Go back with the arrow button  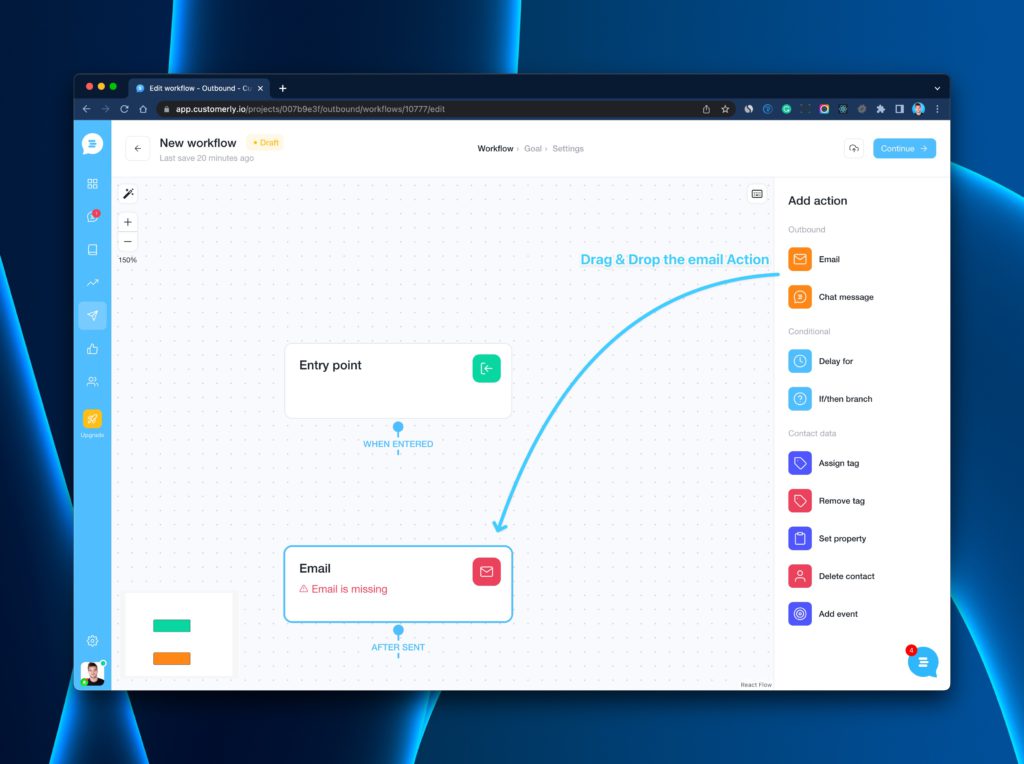coord(138,148)
